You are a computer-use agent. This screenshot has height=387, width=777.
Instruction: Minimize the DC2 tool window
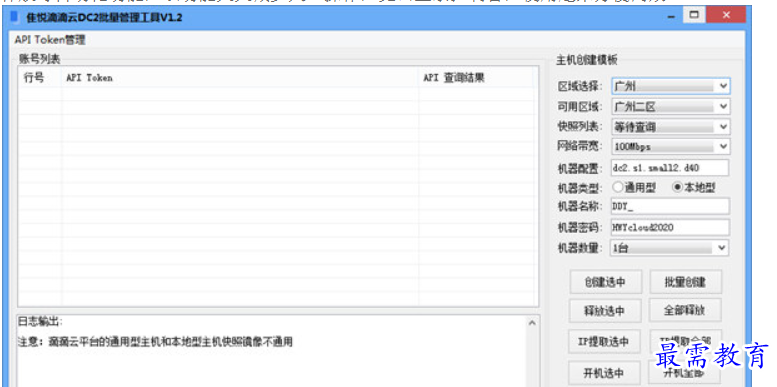pos(671,15)
